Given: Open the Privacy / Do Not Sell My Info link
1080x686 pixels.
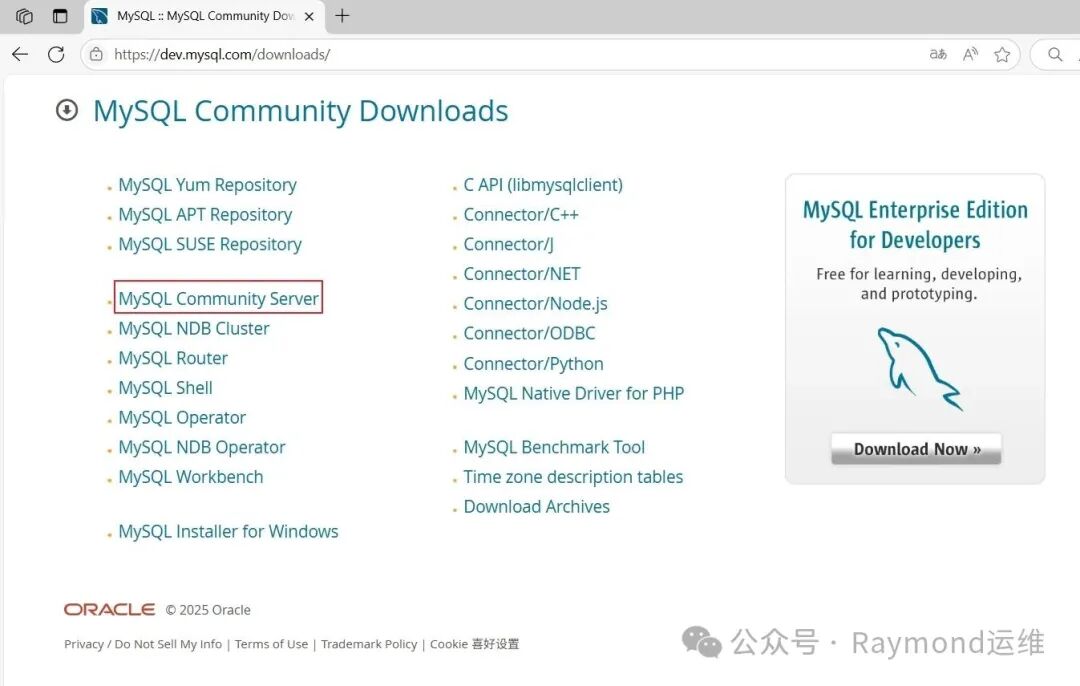Looking at the screenshot, I should 143,644.
